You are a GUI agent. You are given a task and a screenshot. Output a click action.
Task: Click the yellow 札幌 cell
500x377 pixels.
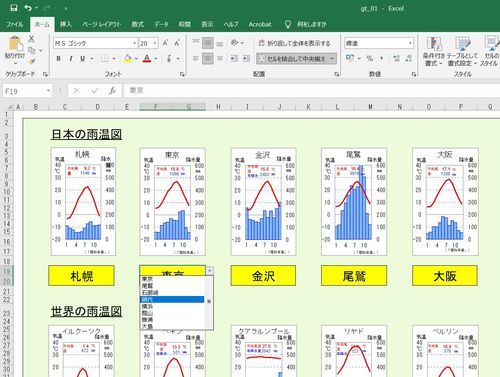[x=81, y=276]
